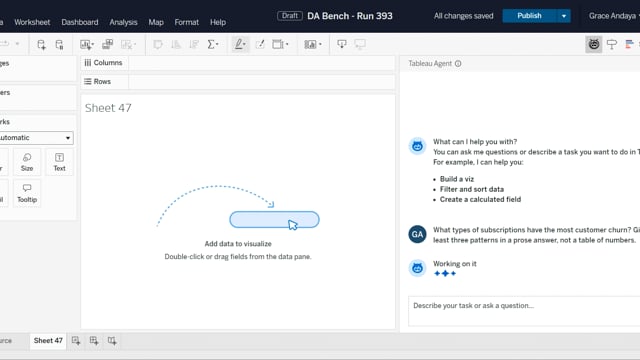Click the Data Guide signpost icon

[611, 44]
